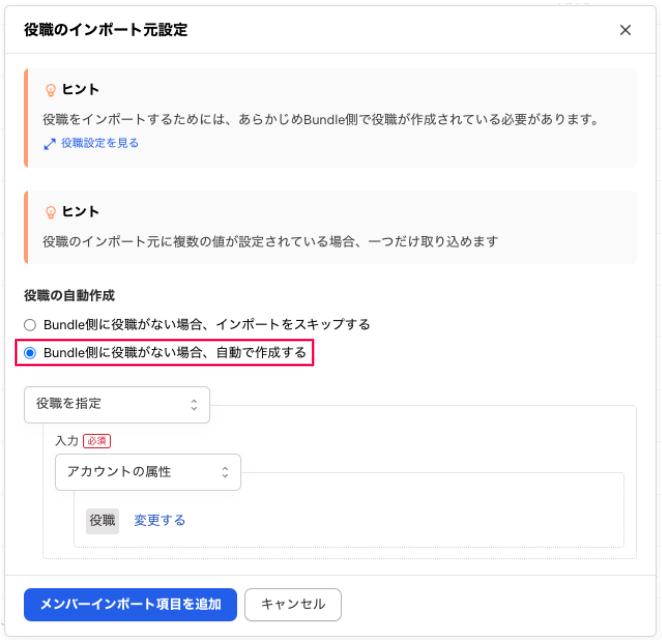Click the hint text about Bundle側で役職が作成
The width and height of the screenshot is (662, 642).
[320, 119]
